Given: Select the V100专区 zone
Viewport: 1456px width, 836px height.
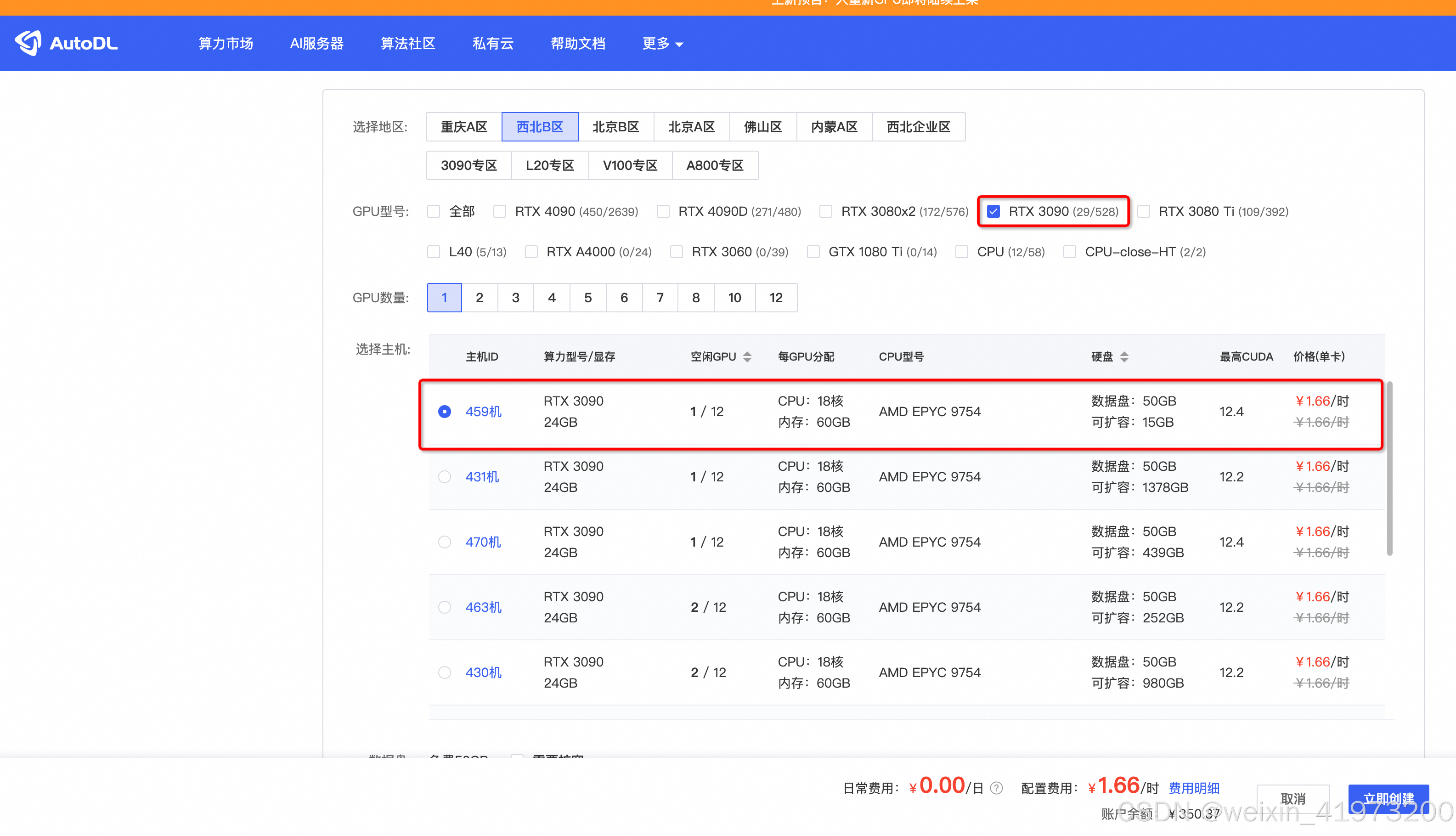Looking at the screenshot, I should (x=630, y=165).
